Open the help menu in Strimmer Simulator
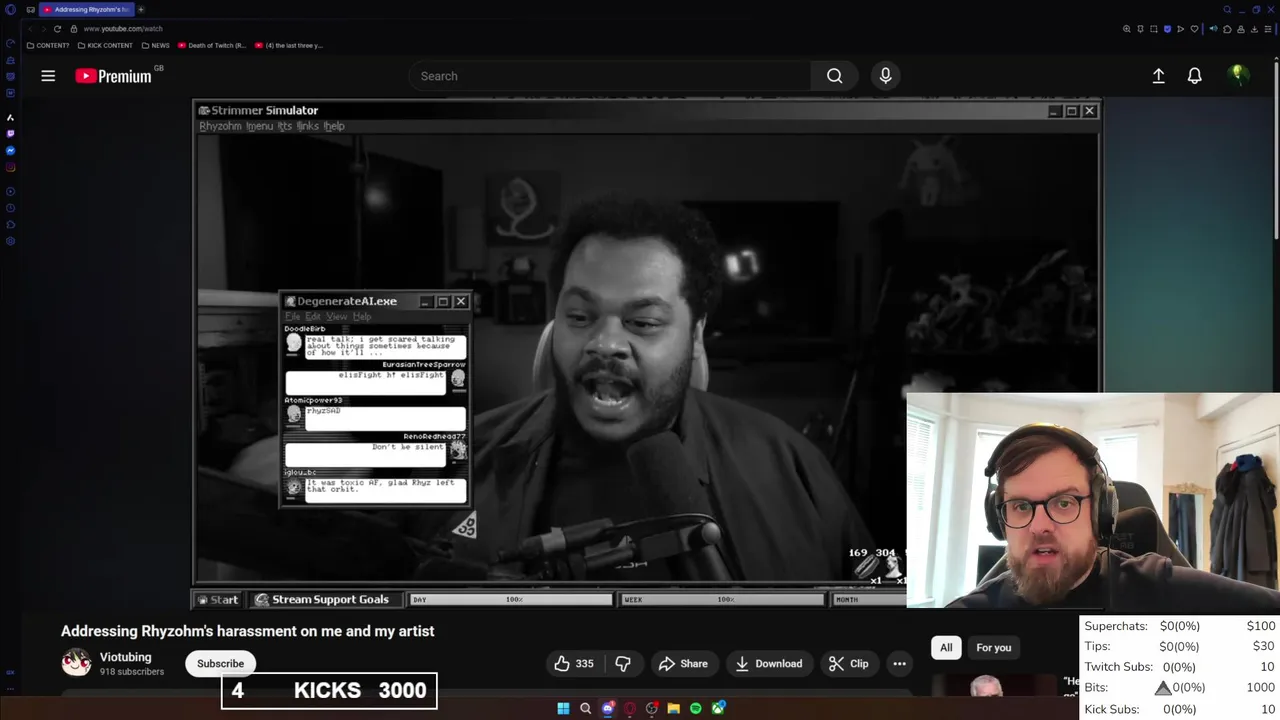 click(334, 126)
